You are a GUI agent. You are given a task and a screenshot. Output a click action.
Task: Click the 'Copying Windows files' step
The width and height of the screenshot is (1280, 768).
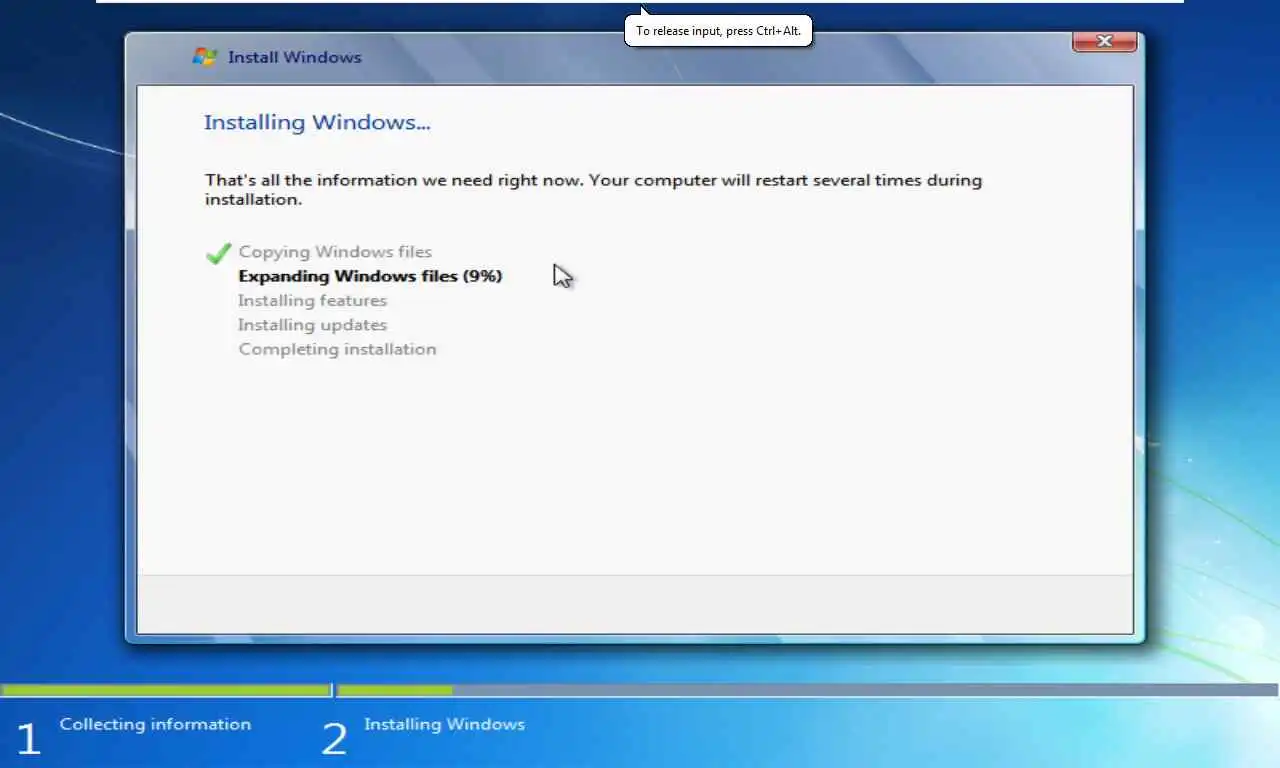click(x=335, y=252)
